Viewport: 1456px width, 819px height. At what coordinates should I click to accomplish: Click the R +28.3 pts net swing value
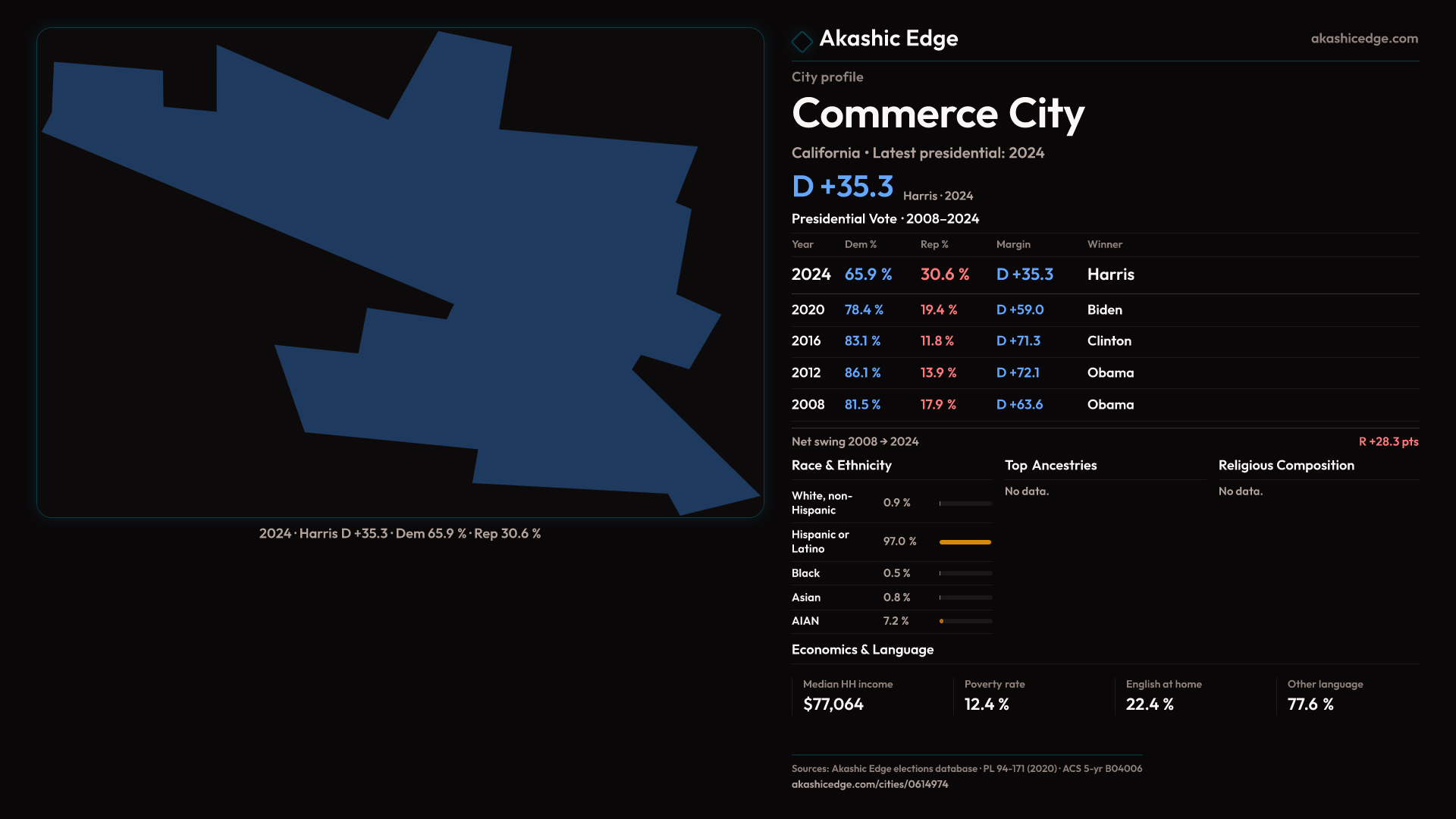[1388, 442]
